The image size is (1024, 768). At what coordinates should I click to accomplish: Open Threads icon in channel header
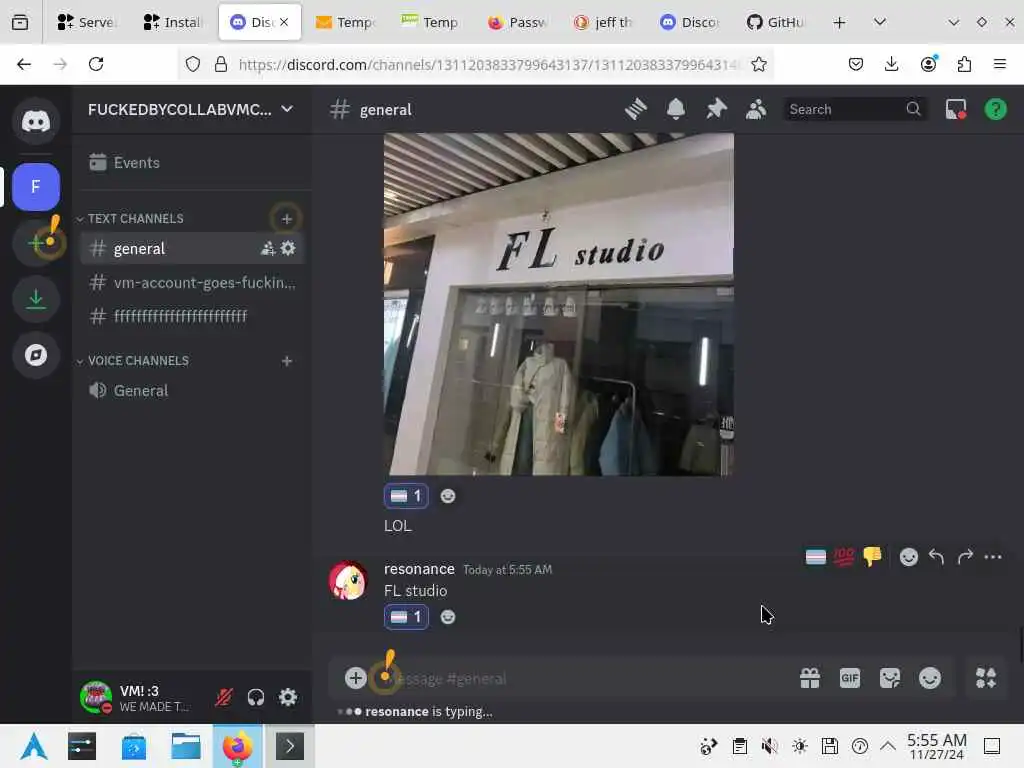click(635, 109)
